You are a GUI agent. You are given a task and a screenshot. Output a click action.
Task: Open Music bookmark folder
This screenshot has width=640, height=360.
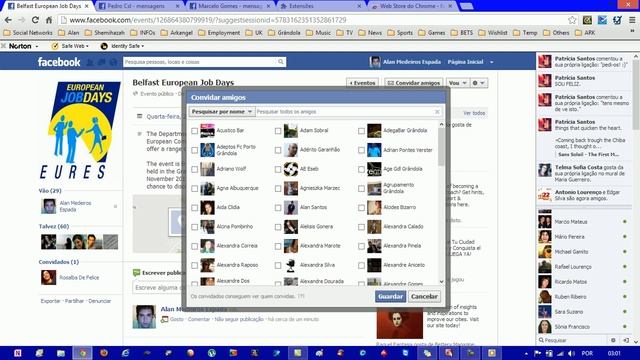tap(318, 33)
